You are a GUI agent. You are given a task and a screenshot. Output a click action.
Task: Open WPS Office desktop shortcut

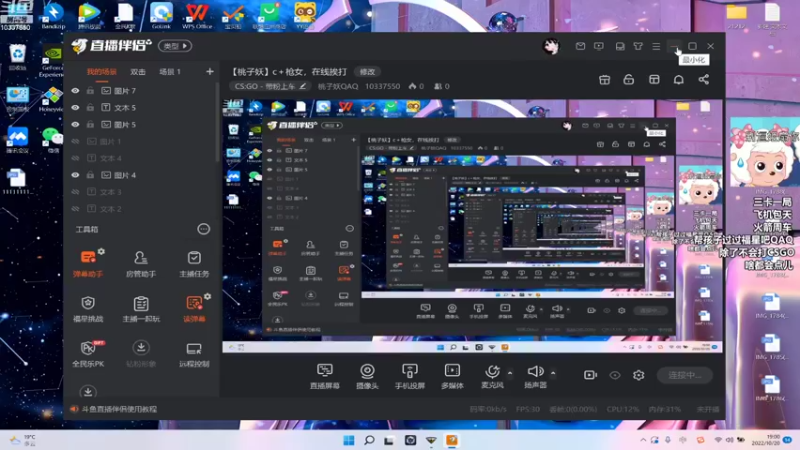point(197,16)
